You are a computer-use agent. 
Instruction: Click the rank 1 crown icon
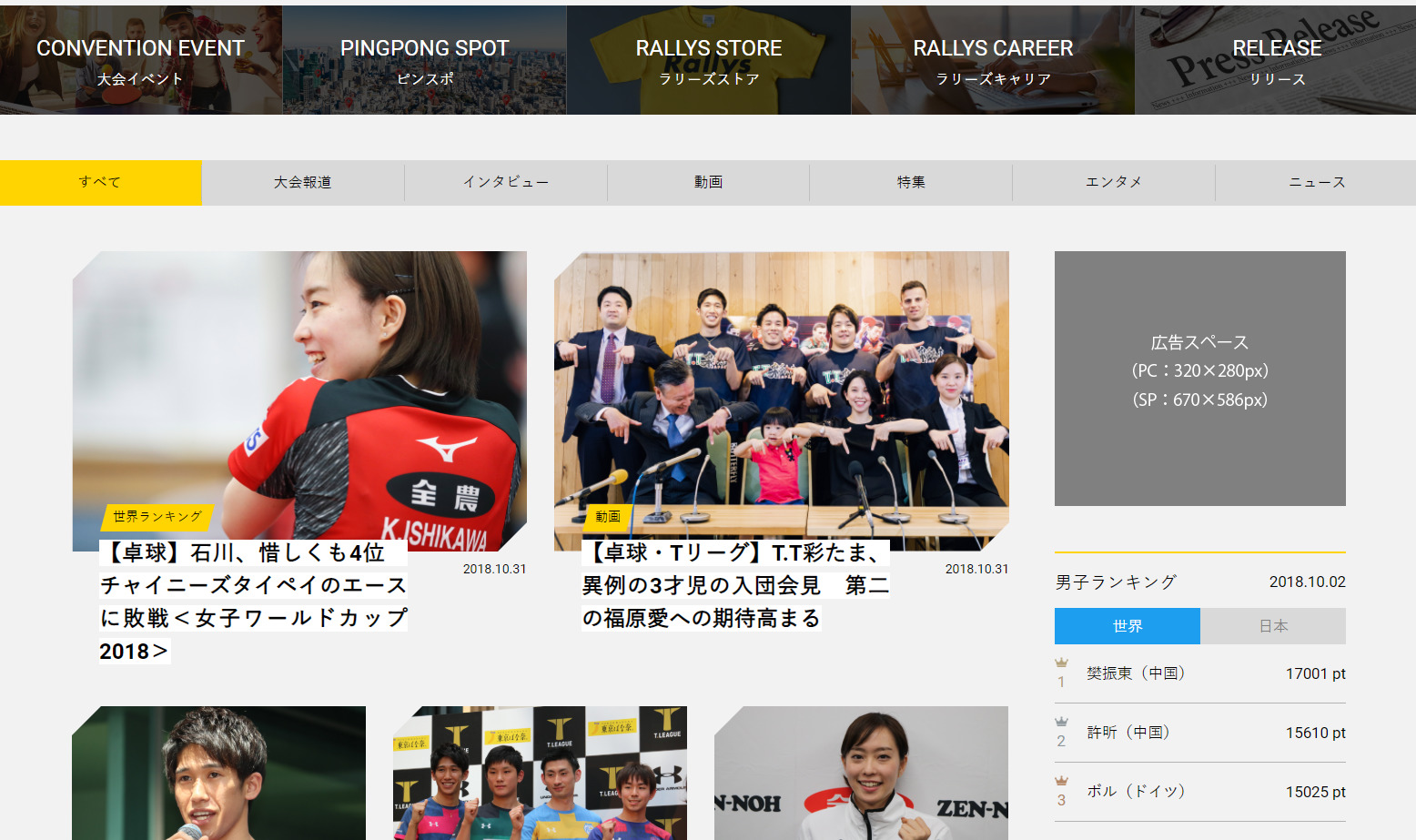click(1061, 663)
